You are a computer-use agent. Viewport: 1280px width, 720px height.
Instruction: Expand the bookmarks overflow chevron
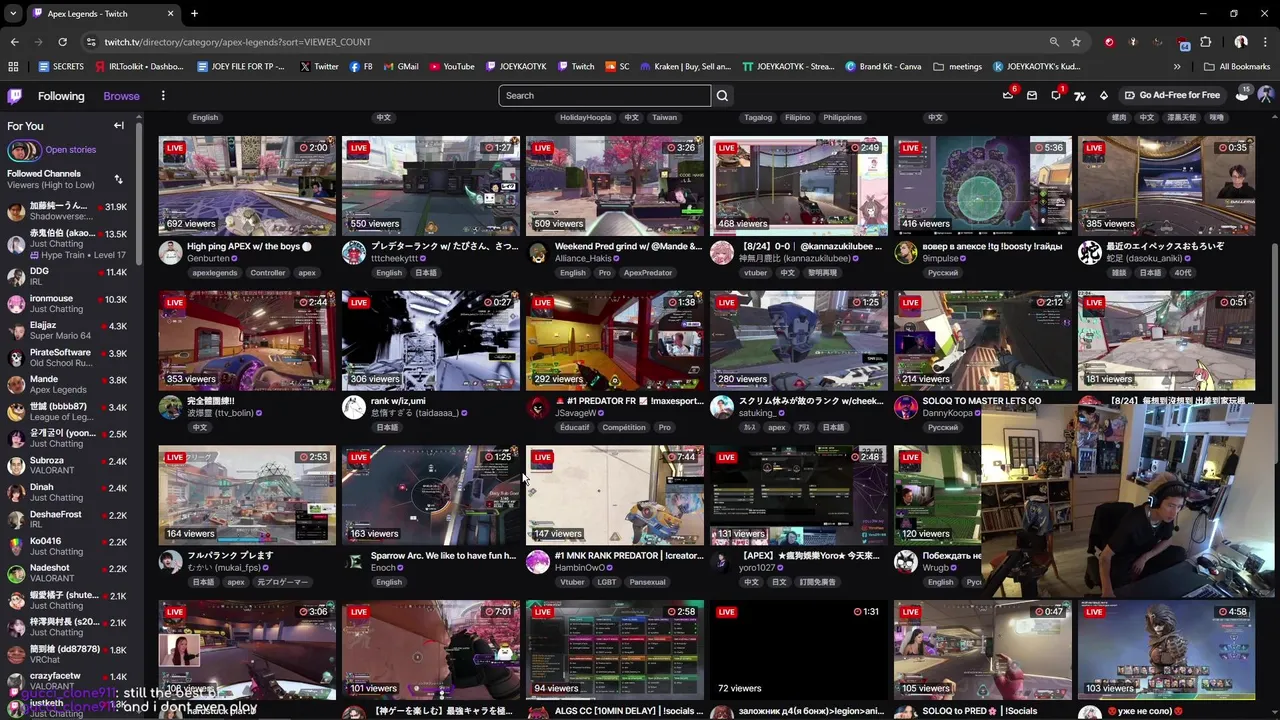click(1177, 67)
